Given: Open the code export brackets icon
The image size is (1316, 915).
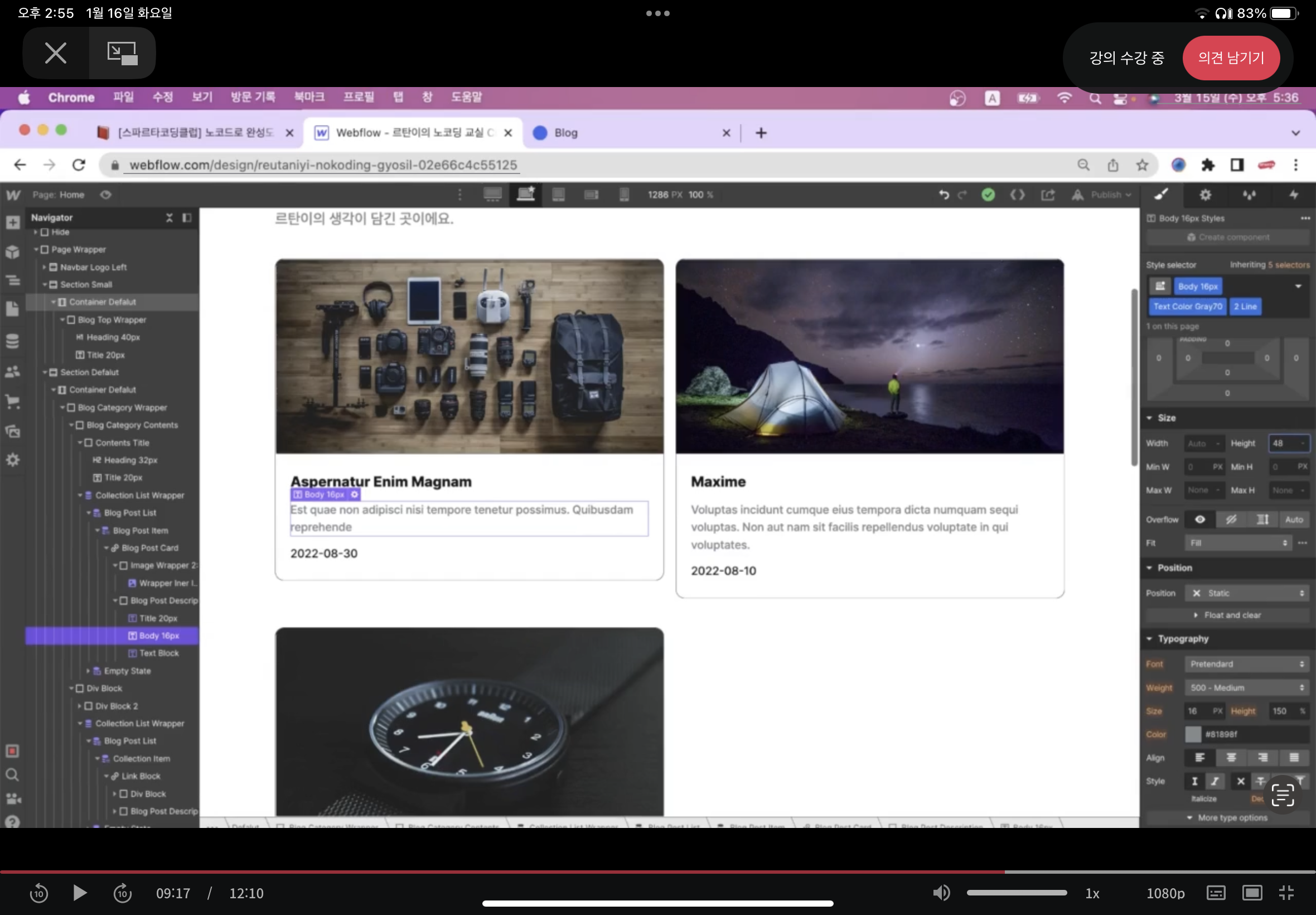Looking at the screenshot, I should pos(1018,195).
